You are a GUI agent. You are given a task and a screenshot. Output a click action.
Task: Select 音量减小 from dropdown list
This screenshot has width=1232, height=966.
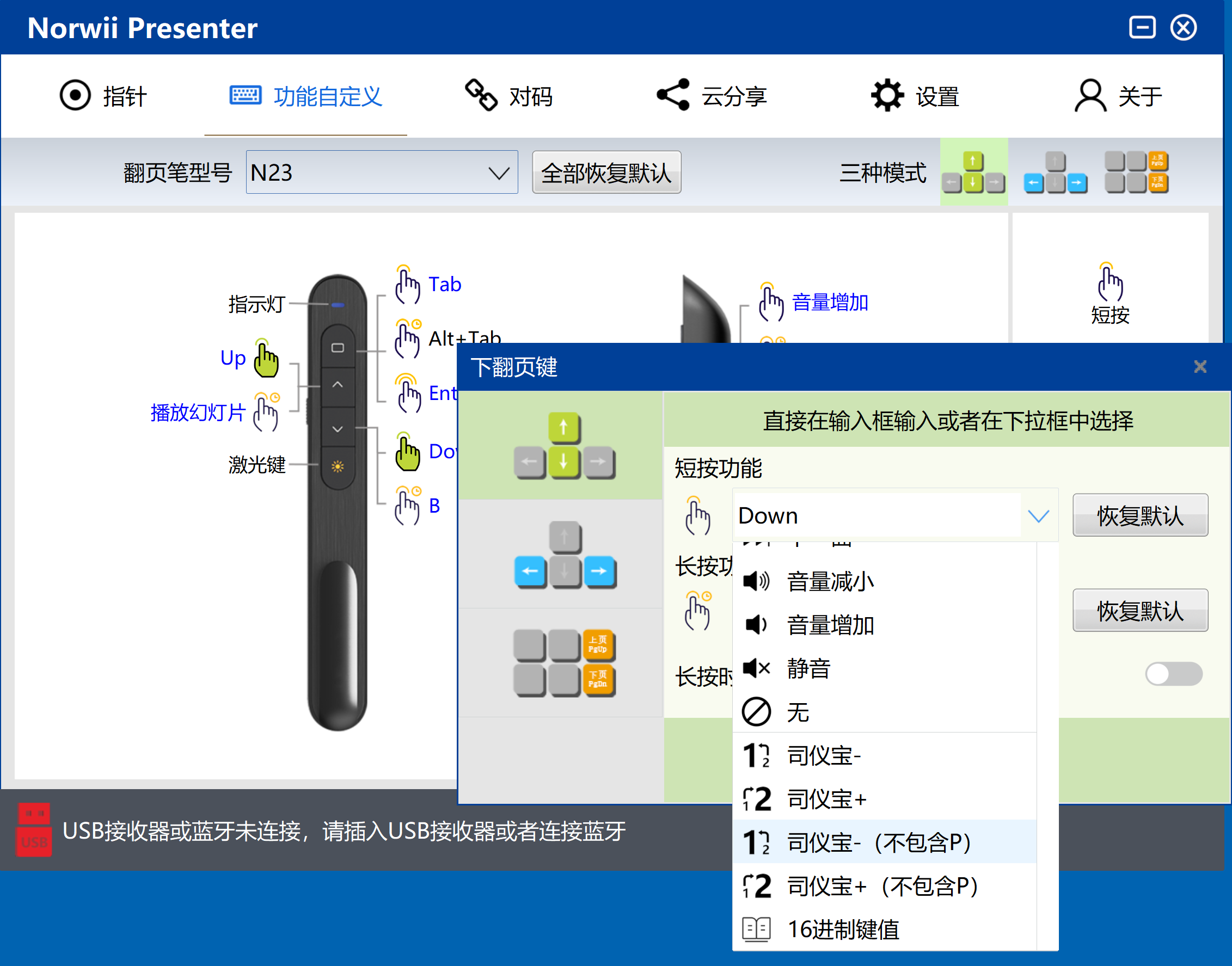pyautogui.click(x=885, y=581)
